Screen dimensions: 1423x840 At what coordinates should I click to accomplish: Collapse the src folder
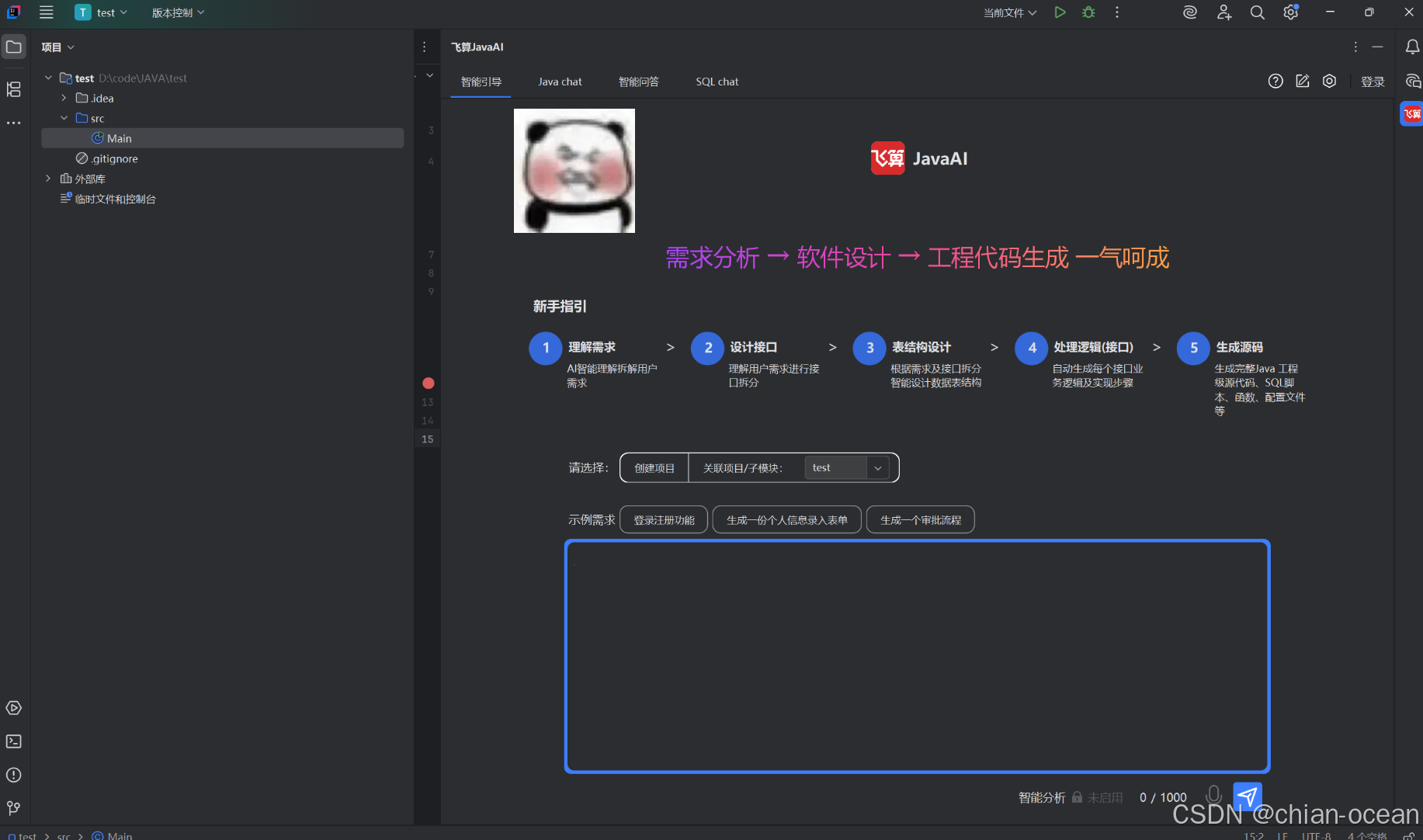click(x=64, y=118)
